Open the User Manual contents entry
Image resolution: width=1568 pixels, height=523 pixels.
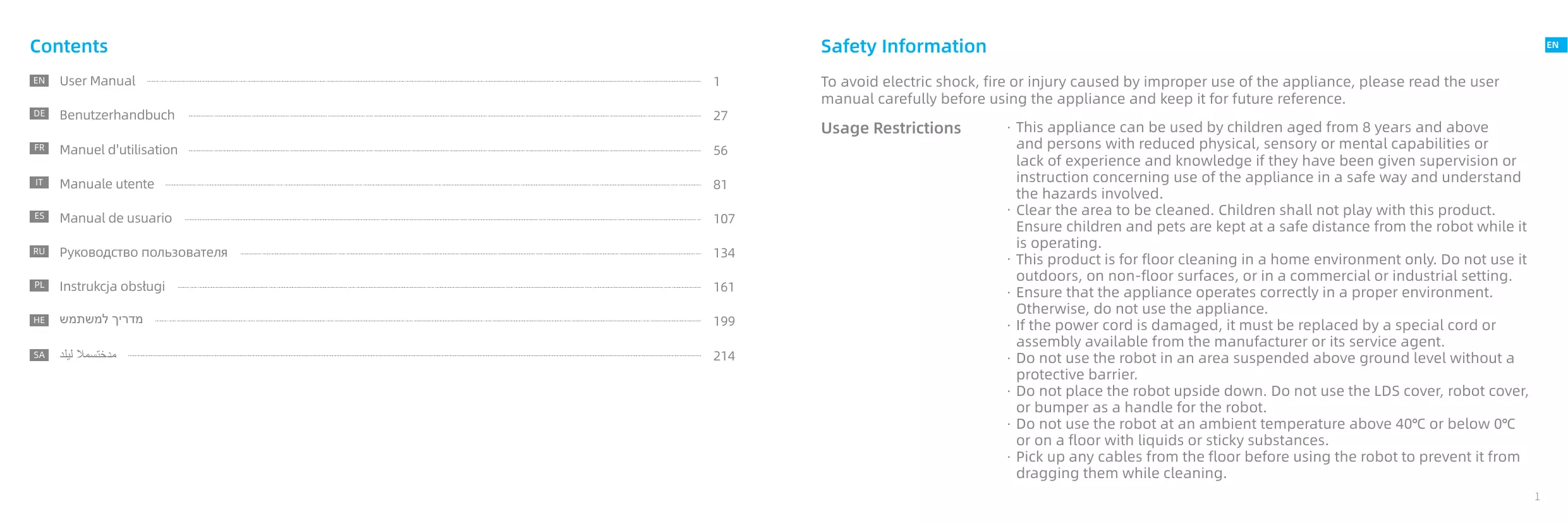[97, 81]
